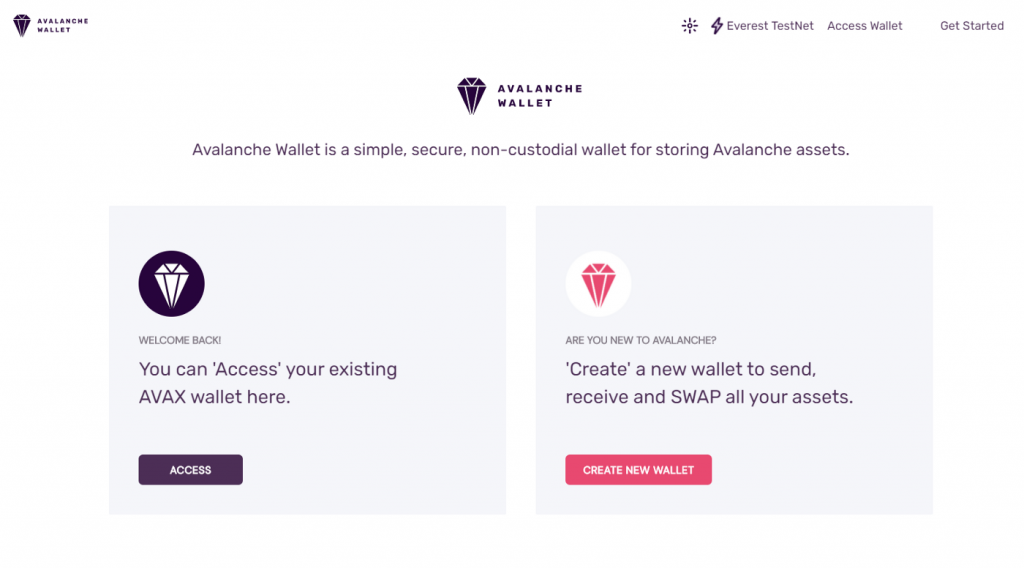The height and width of the screenshot is (568, 1024).
Task: Click the dark purple diamond circle icon
Action: [x=171, y=284]
